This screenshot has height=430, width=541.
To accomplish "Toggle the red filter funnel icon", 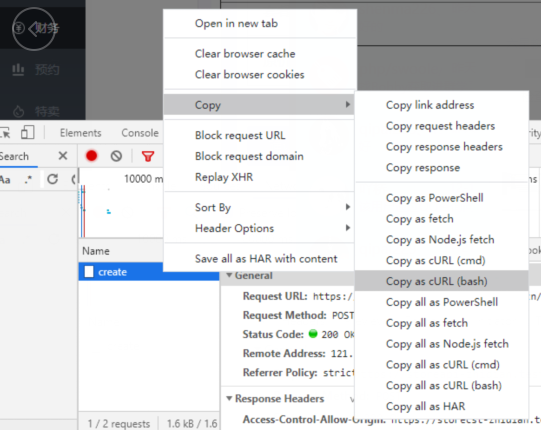I will (148, 156).
